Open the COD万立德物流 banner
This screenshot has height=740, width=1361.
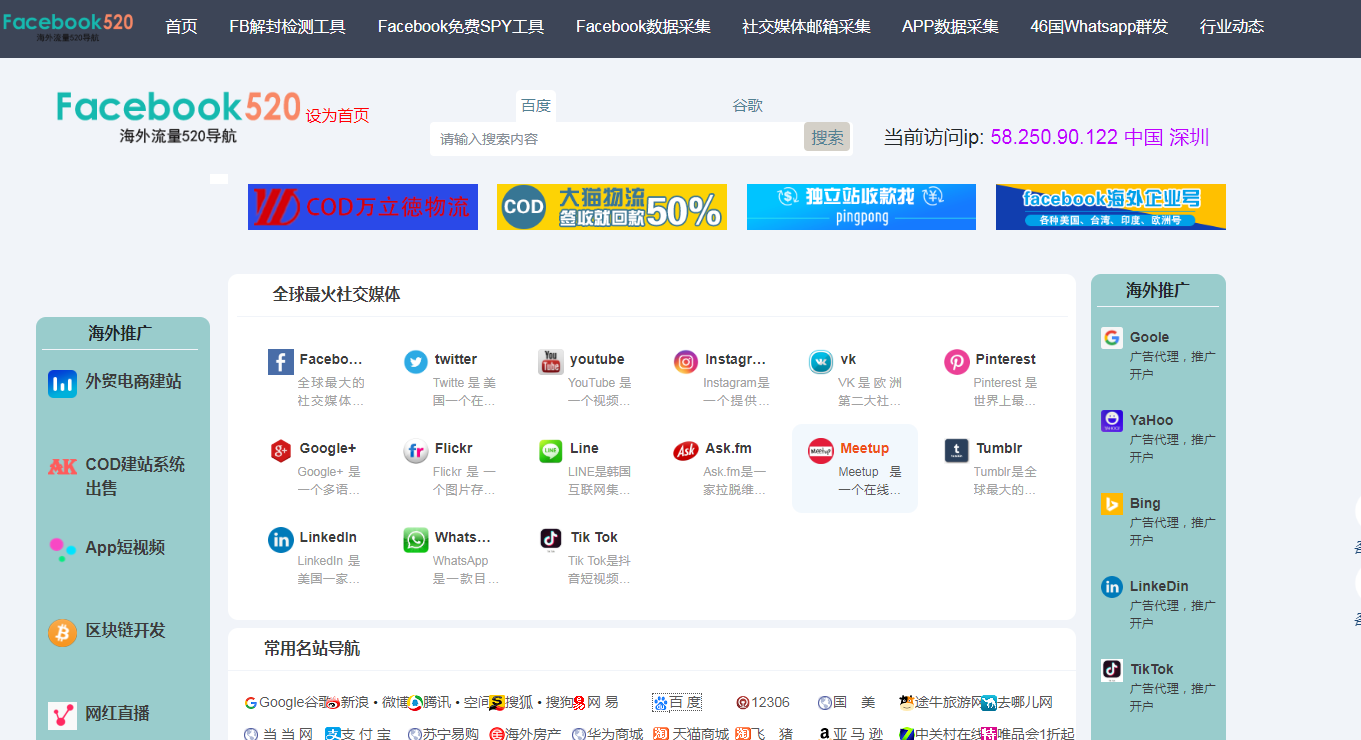[363, 207]
